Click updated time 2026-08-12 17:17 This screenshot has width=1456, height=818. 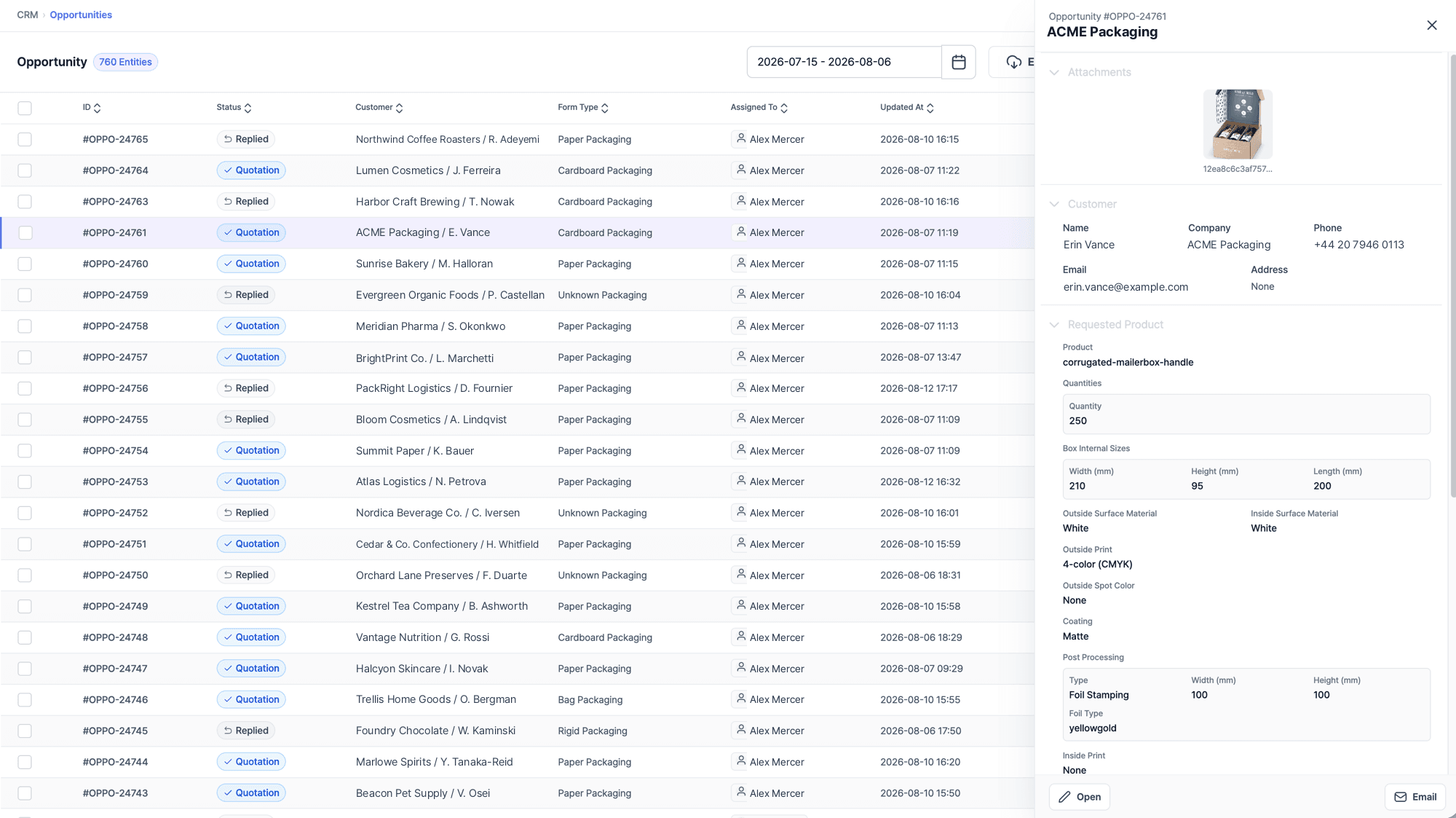918,388
